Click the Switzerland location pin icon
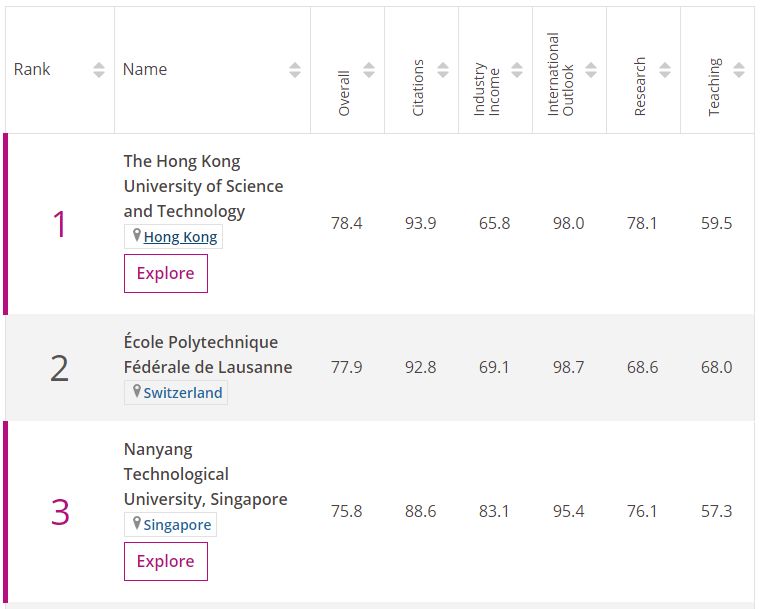This screenshot has width=760, height=609. point(137,391)
